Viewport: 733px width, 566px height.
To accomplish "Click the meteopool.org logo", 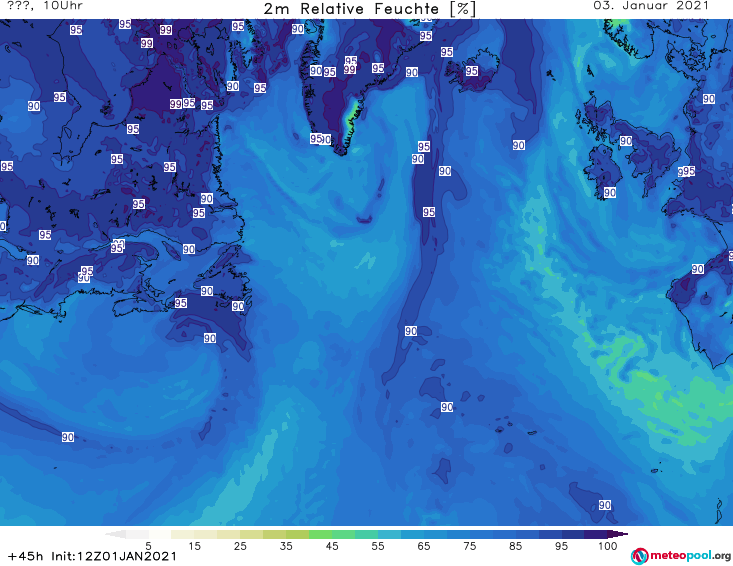I will (x=681, y=556).
